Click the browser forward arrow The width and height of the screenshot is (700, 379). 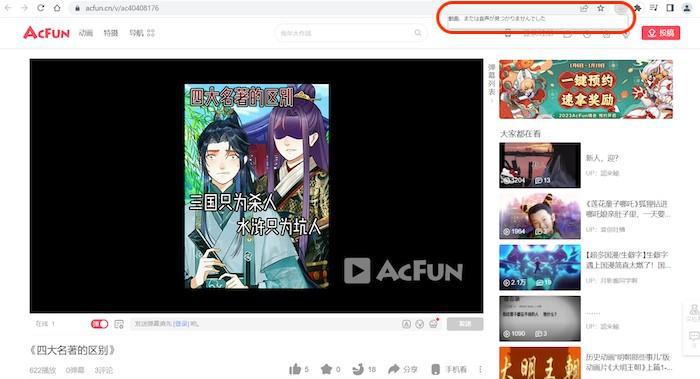pos(24,8)
